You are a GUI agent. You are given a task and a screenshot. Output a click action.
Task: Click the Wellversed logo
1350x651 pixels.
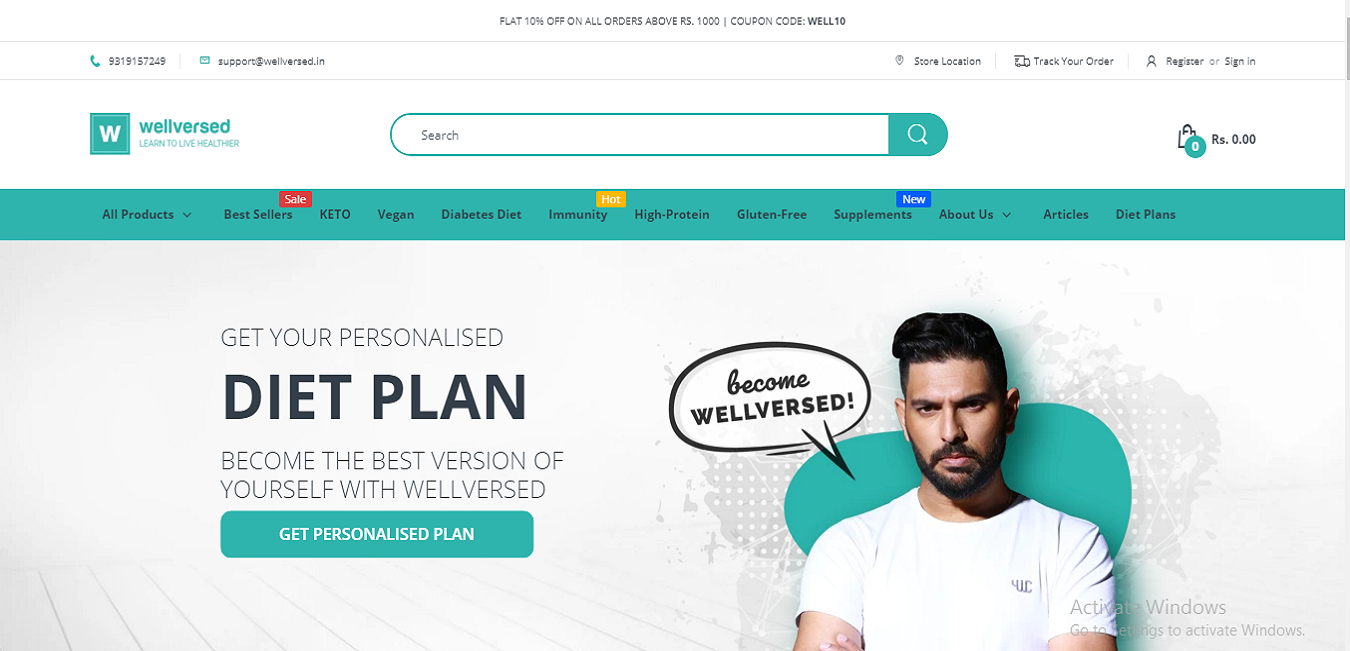(165, 133)
